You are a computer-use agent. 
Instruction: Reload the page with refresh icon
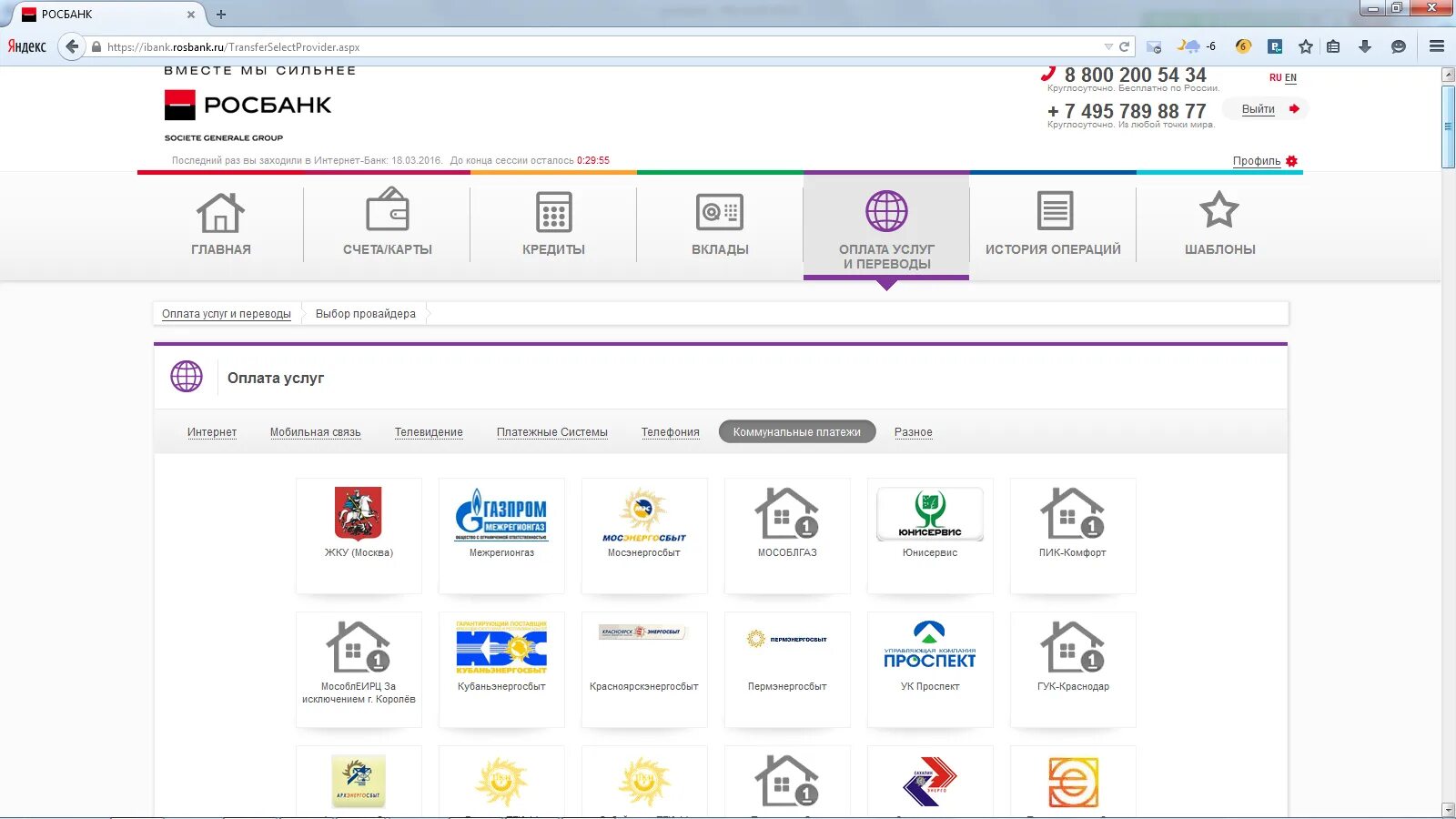coord(1125,46)
